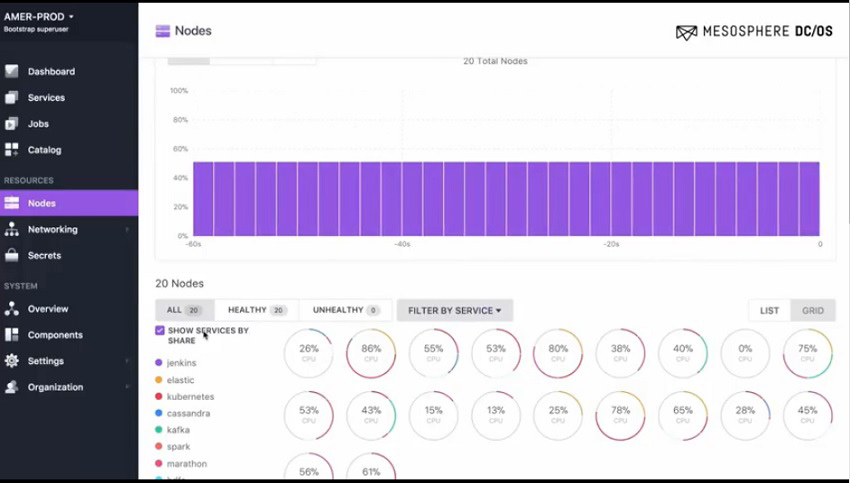Click the Mesosphere DC/OS logo
850x483 pixels.
(754, 32)
